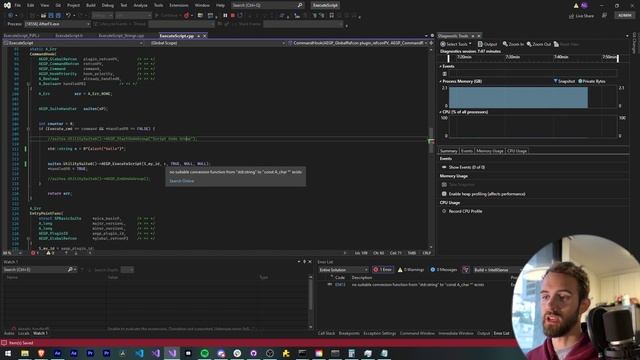Open the Windows Start menu
640x360 pixels.
(x=8, y=353)
